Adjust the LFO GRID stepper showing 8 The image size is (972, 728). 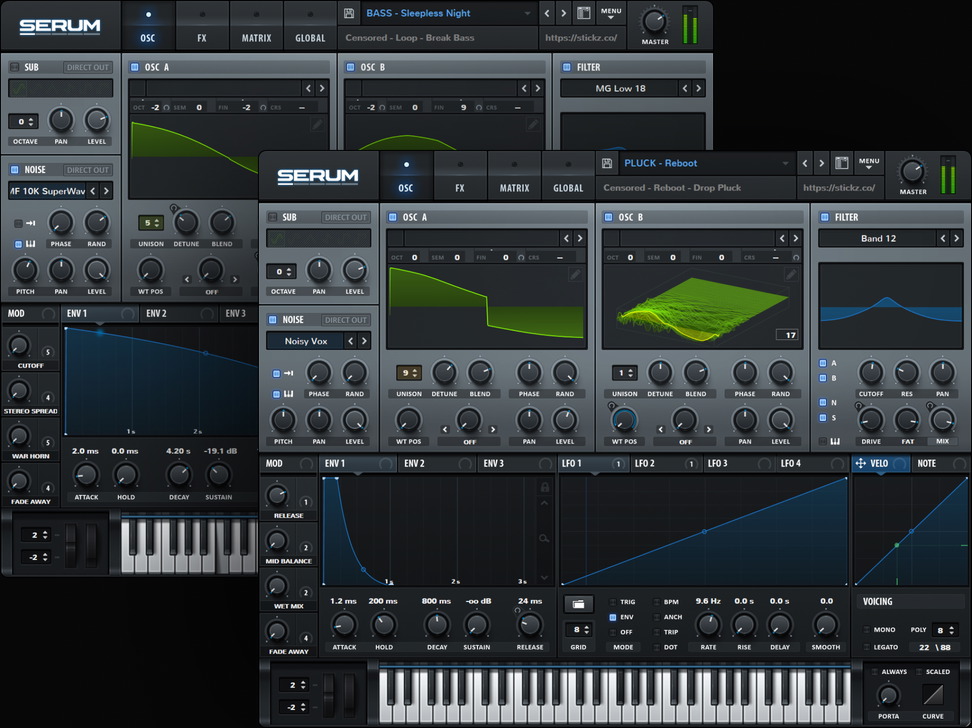[578, 629]
